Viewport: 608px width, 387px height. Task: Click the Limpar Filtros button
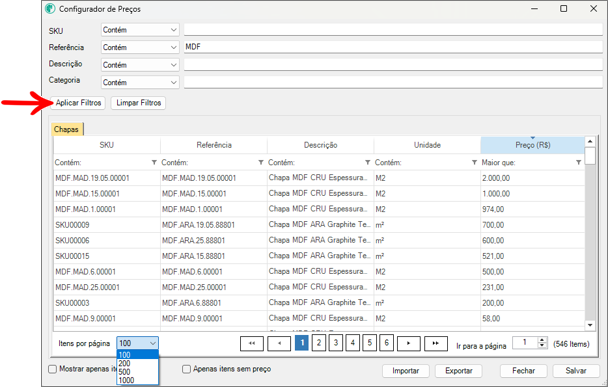point(138,103)
